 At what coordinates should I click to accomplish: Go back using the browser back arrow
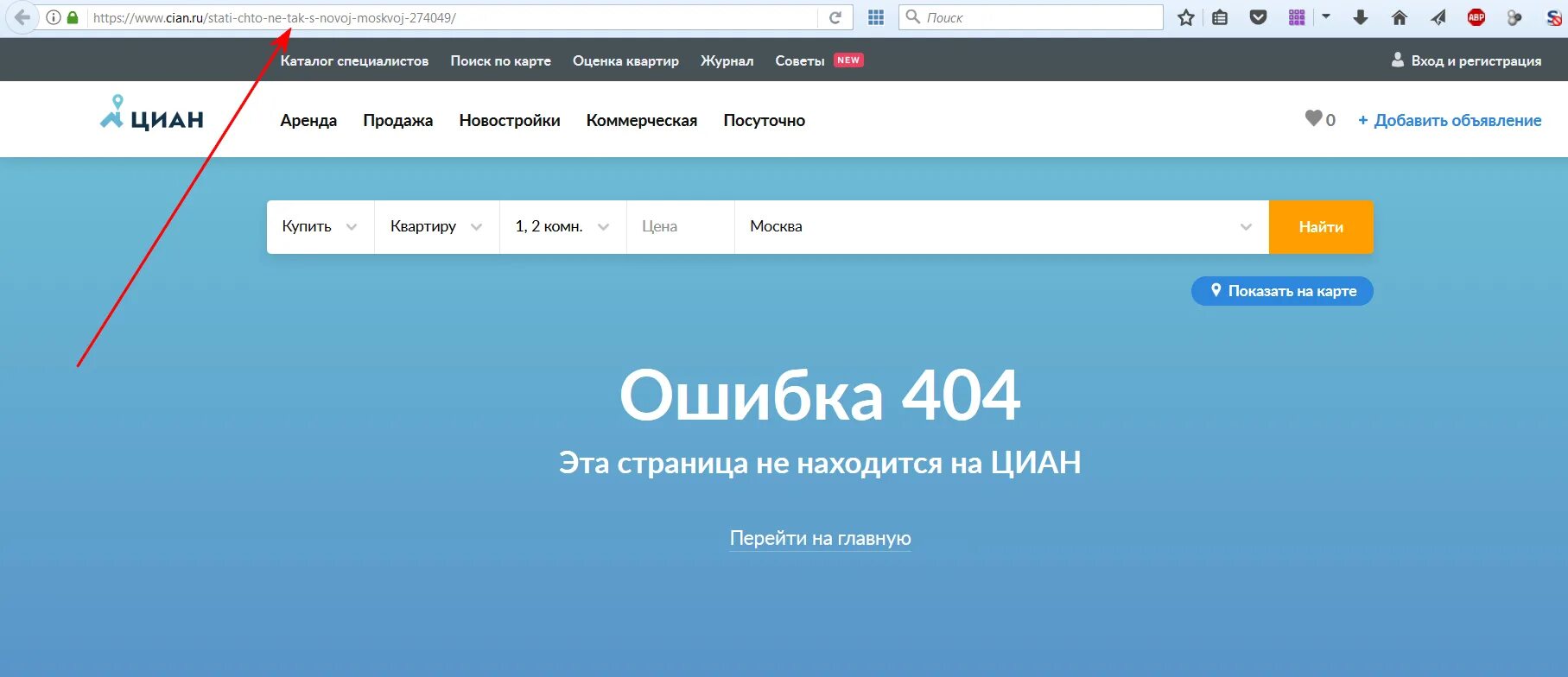pyautogui.click(x=22, y=17)
